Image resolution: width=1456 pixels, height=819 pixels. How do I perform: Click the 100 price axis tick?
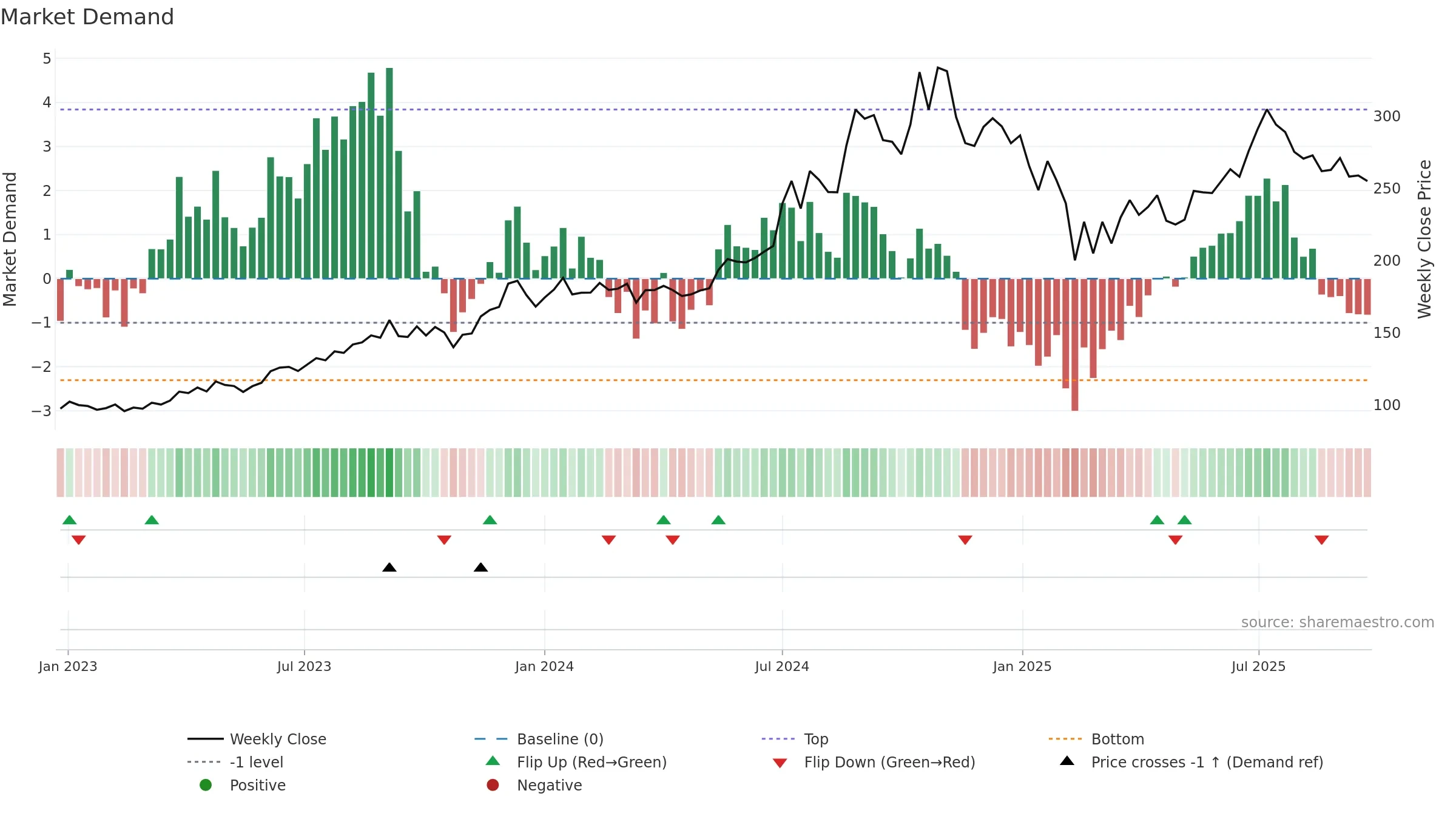click(x=1387, y=405)
